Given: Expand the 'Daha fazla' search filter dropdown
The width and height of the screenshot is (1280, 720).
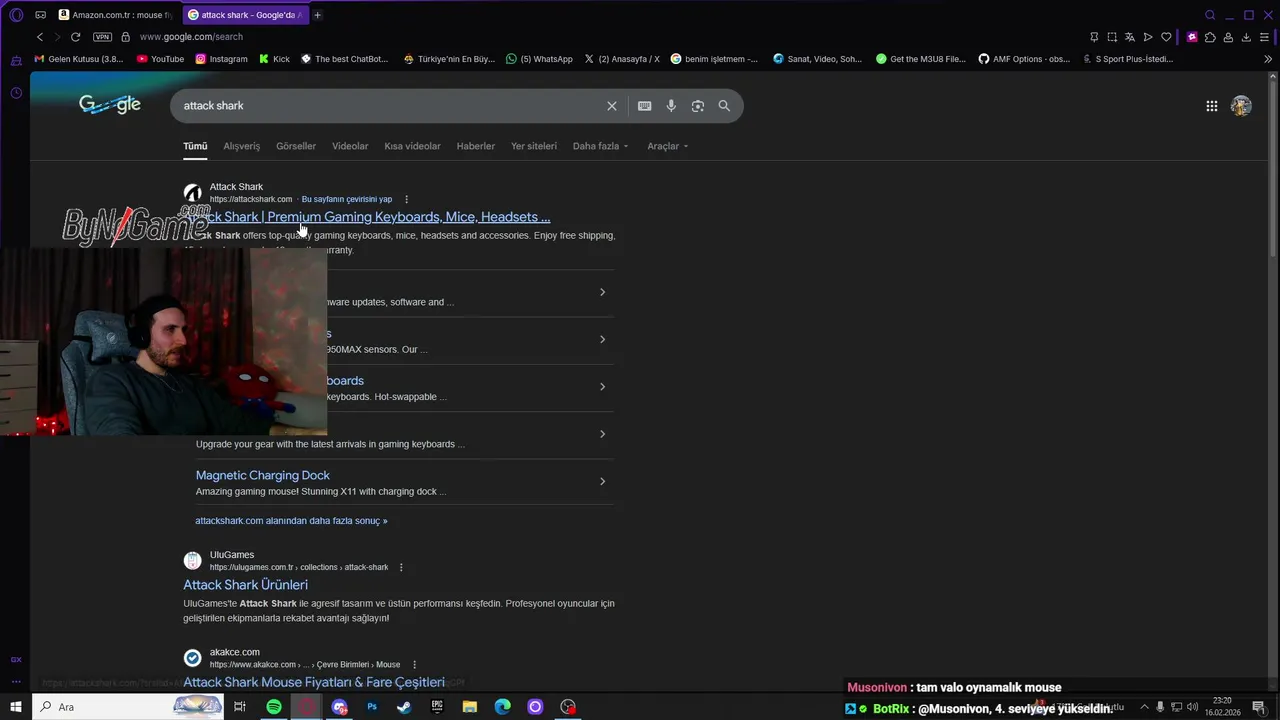Looking at the screenshot, I should 600,146.
